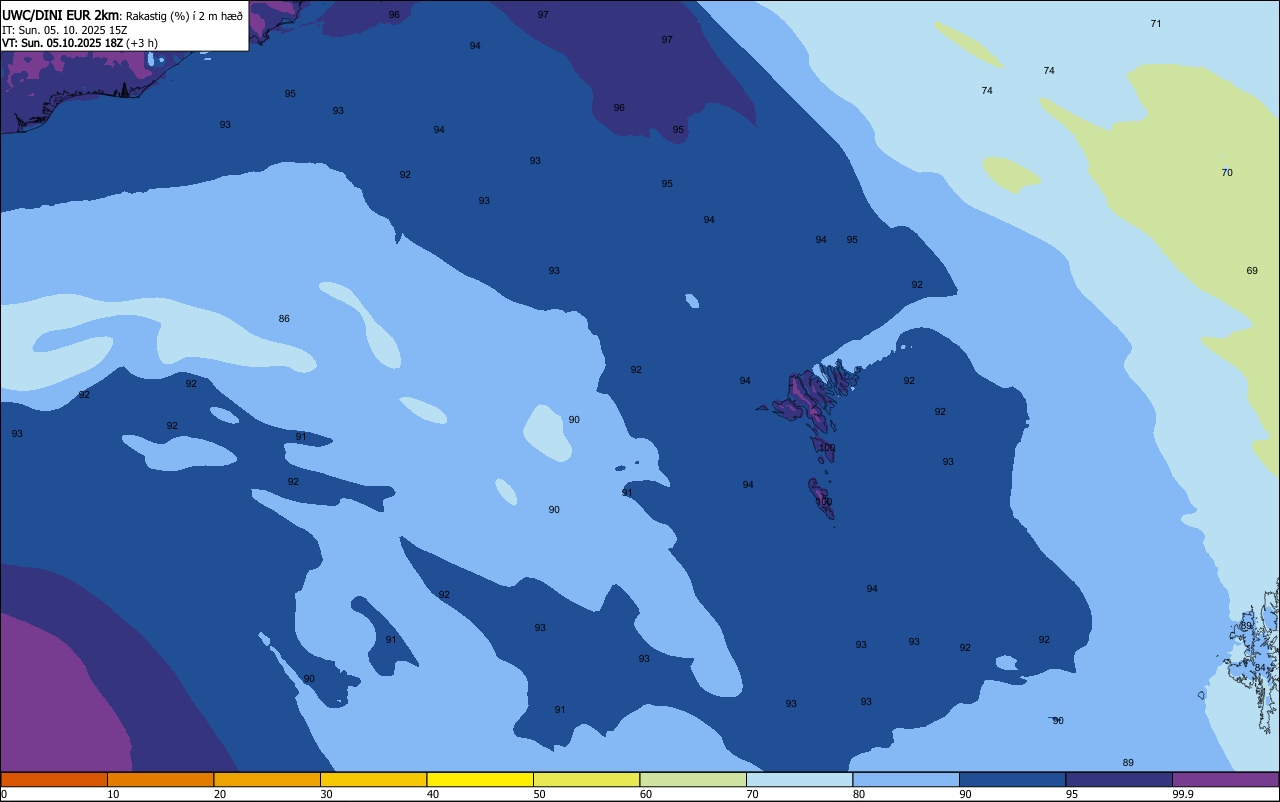
Task: Click the humidity value 71 on the map
Action: pyautogui.click(x=1156, y=23)
